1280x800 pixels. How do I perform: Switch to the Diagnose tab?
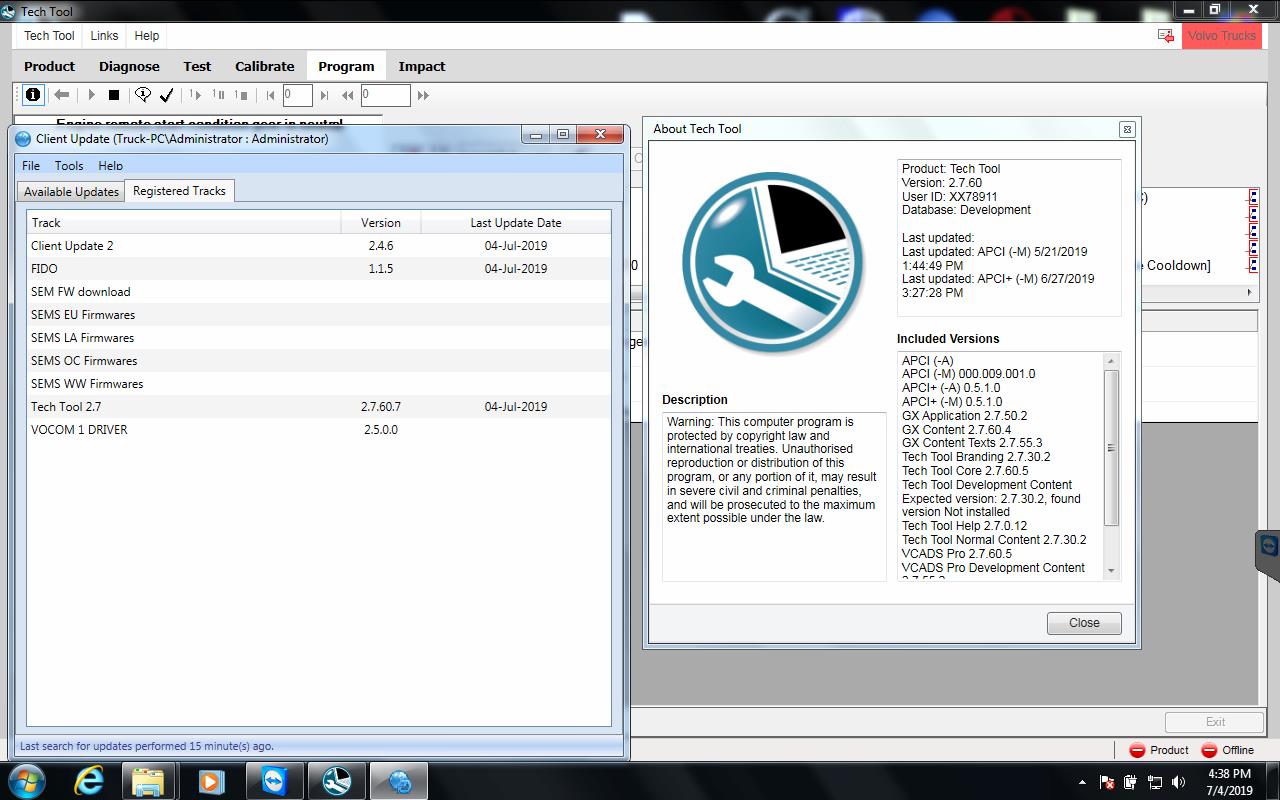coord(129,66)
